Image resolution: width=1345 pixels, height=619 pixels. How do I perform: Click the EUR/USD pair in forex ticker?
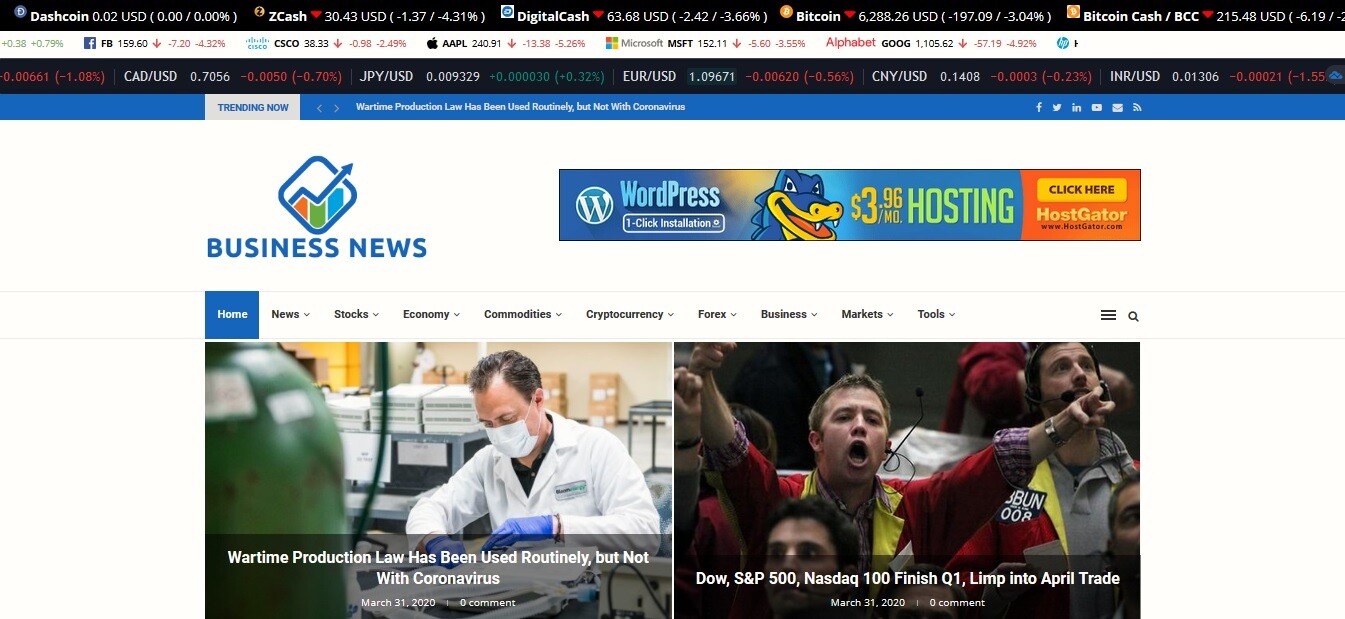pos(649,76)
